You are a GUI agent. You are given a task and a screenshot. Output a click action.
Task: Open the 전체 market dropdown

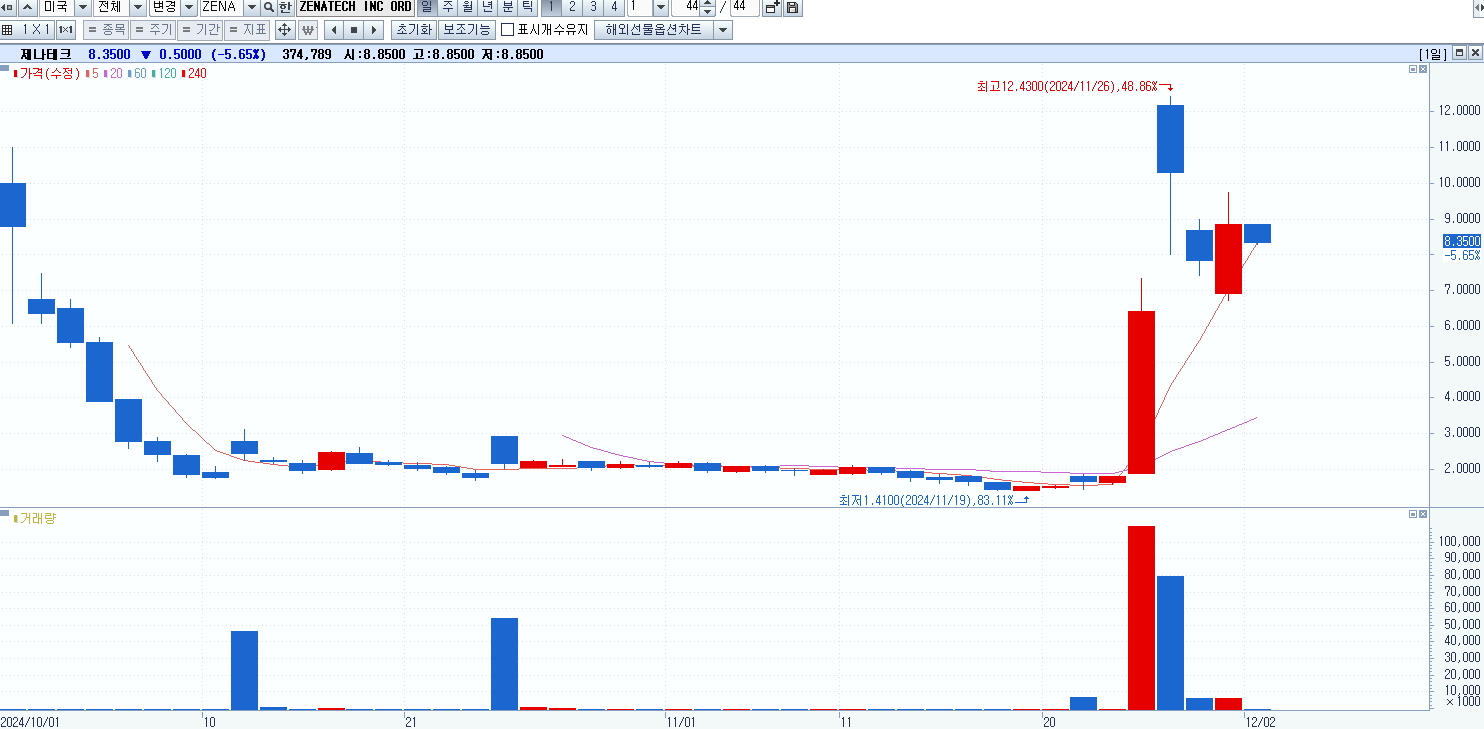[137, 7]
